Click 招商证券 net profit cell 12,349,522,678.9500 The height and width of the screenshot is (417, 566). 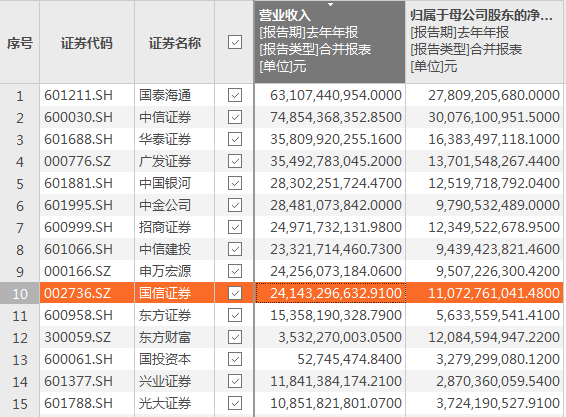[484, 227]
